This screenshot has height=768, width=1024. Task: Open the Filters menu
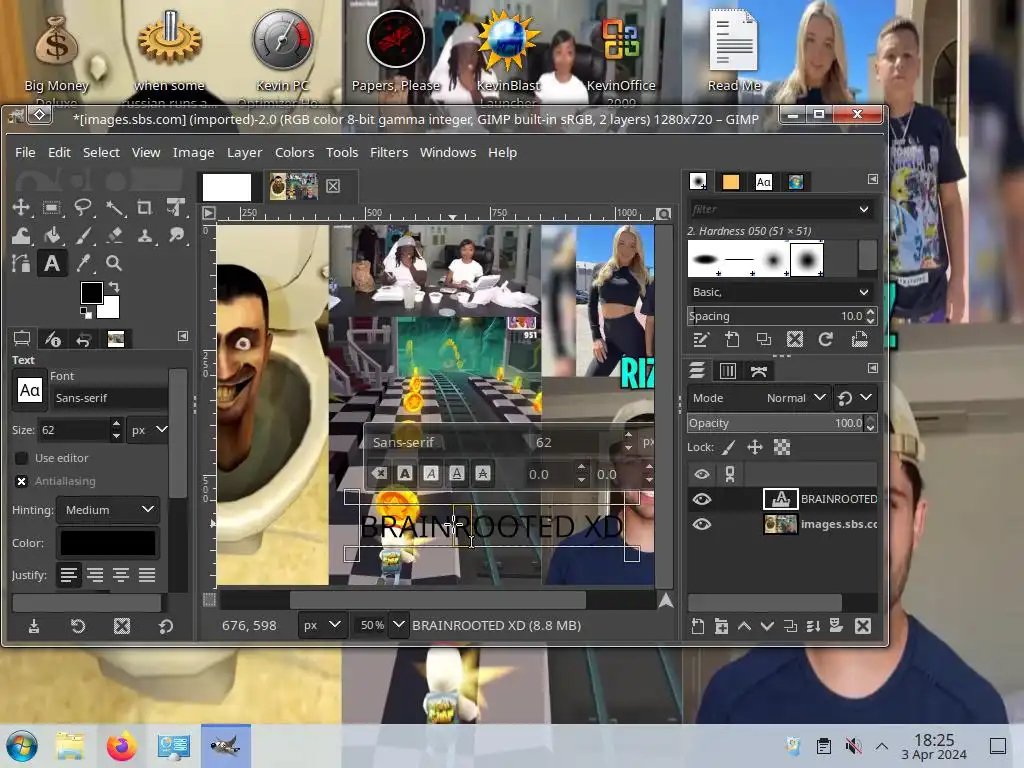389,152
